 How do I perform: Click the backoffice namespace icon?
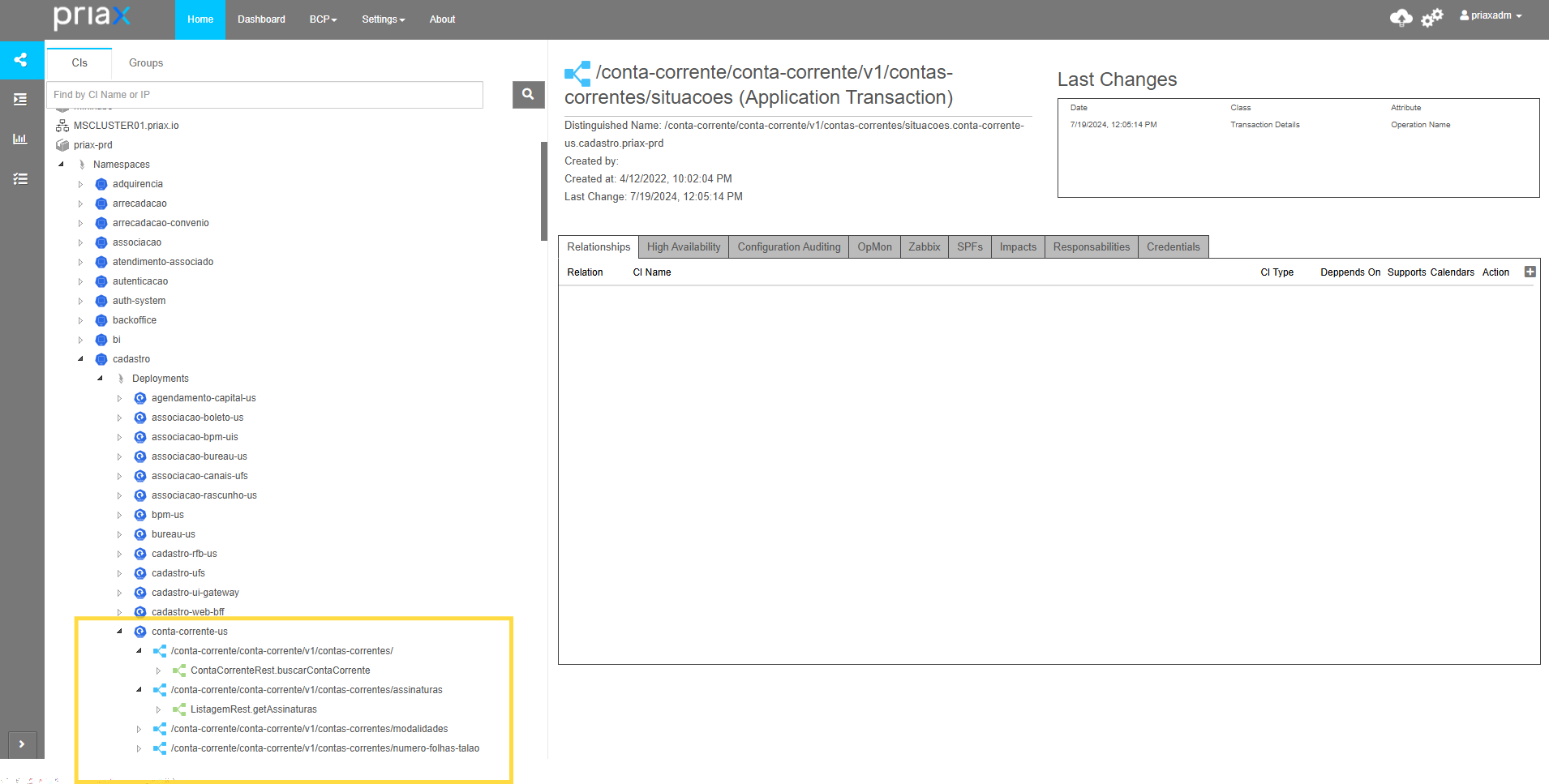tap(101, 320)
